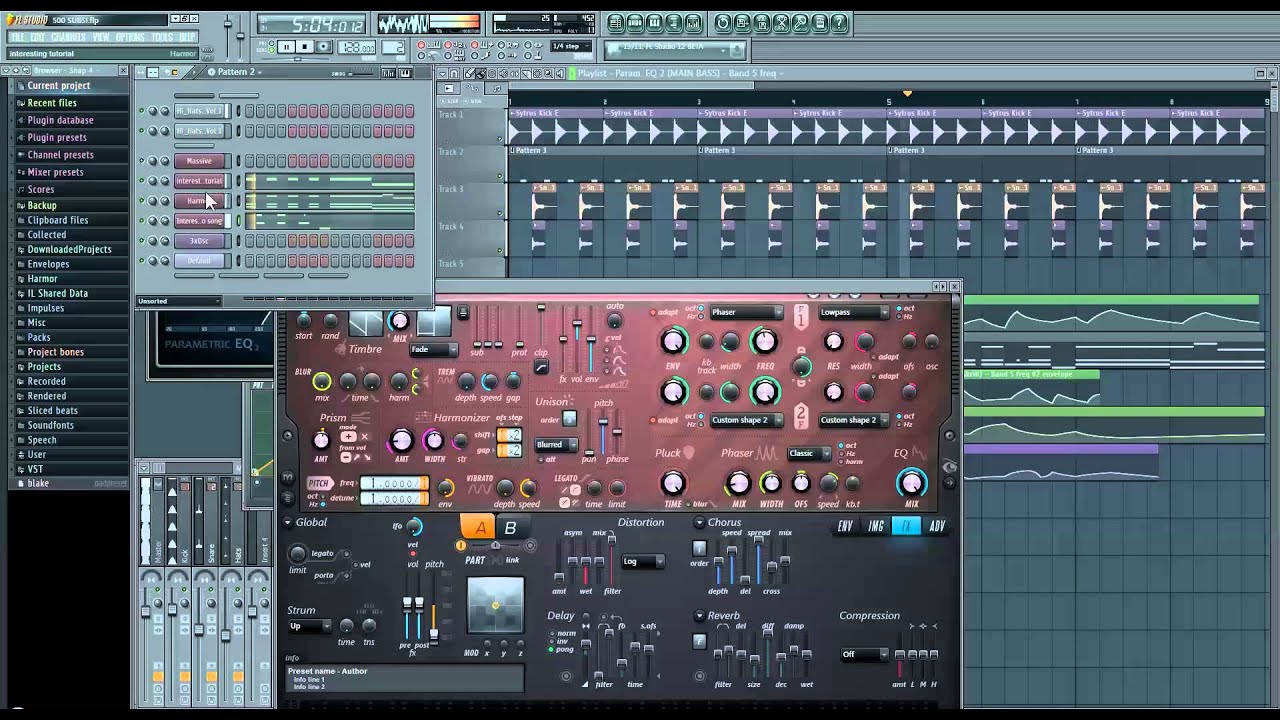1280x720 pixels.
Task: Select the playlist paint brush tool
Action: [x=481, y=73]
